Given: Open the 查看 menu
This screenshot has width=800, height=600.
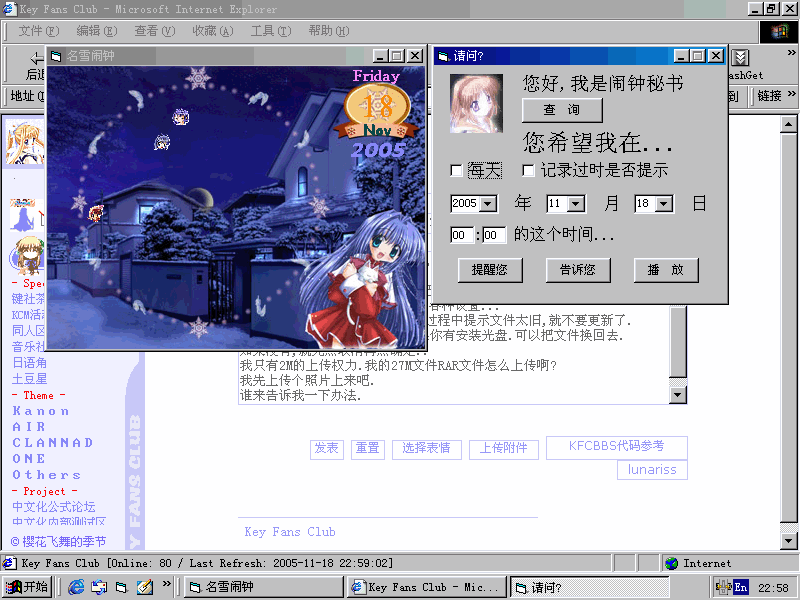Looking at the screenshot, I should coord(155,31).
